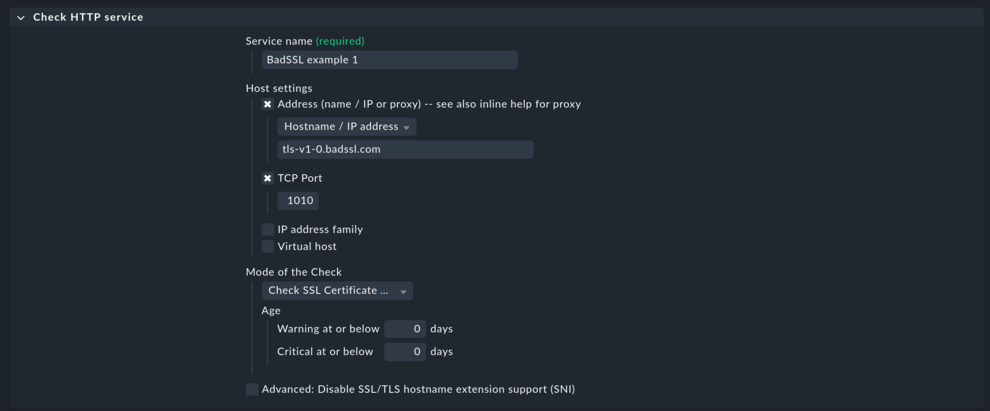Click the Virtual host label

click(x=307, y=247)
